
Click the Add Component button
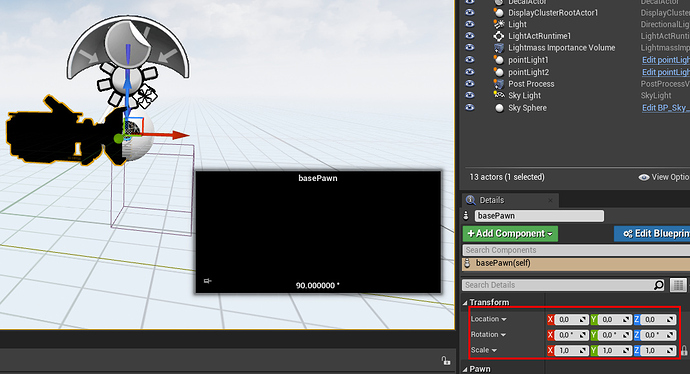pyautogui.click(x=510, y=234)
